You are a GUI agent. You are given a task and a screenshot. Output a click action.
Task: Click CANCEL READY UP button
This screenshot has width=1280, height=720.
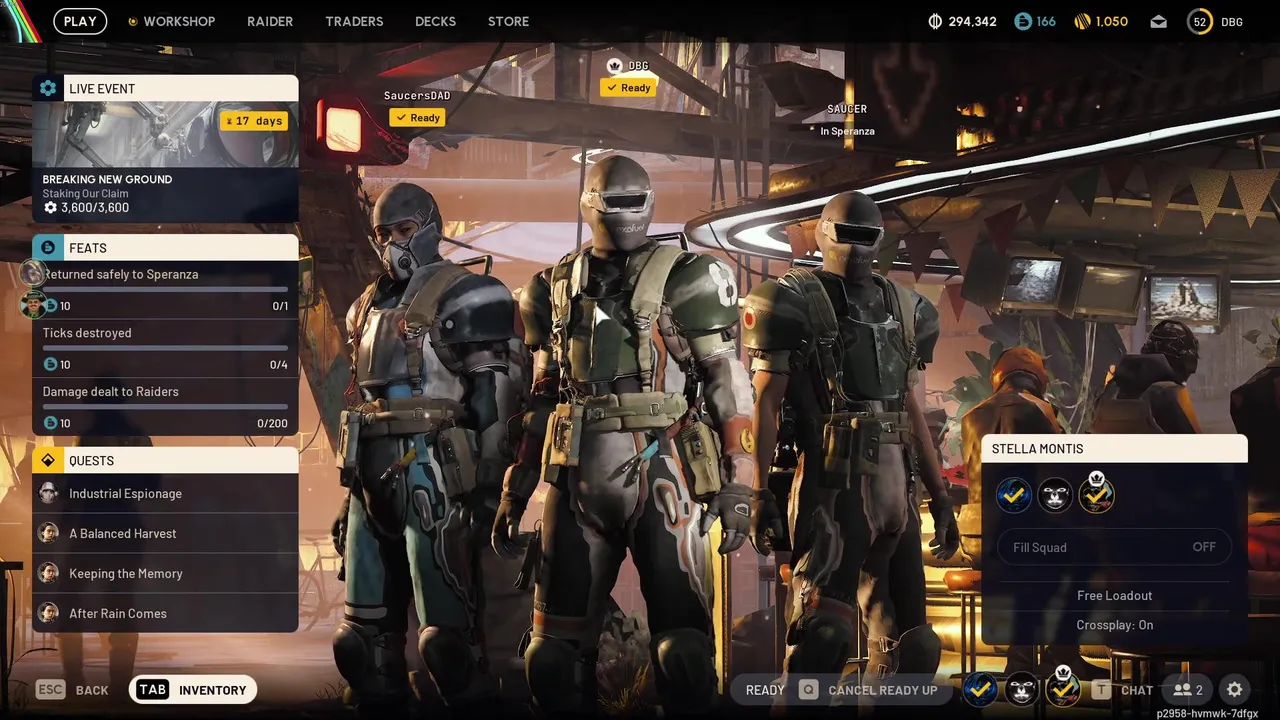[x=883, y=690]
